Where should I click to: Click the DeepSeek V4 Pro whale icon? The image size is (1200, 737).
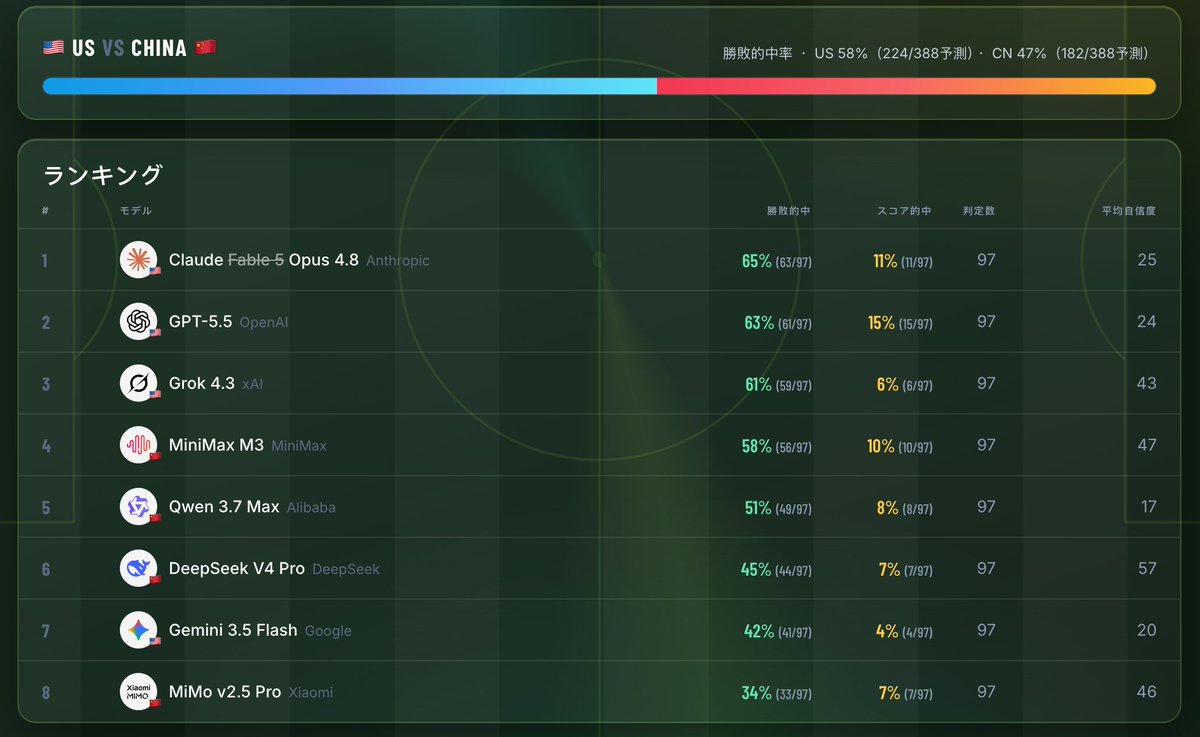click(138, 568)
